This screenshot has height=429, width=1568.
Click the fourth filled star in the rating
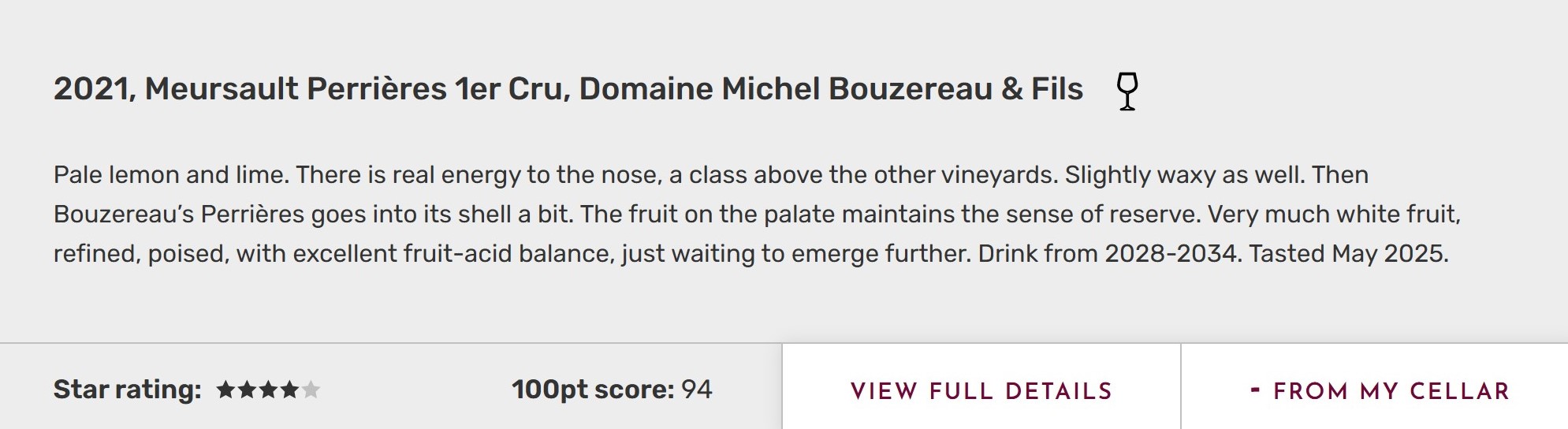(290, 390)
